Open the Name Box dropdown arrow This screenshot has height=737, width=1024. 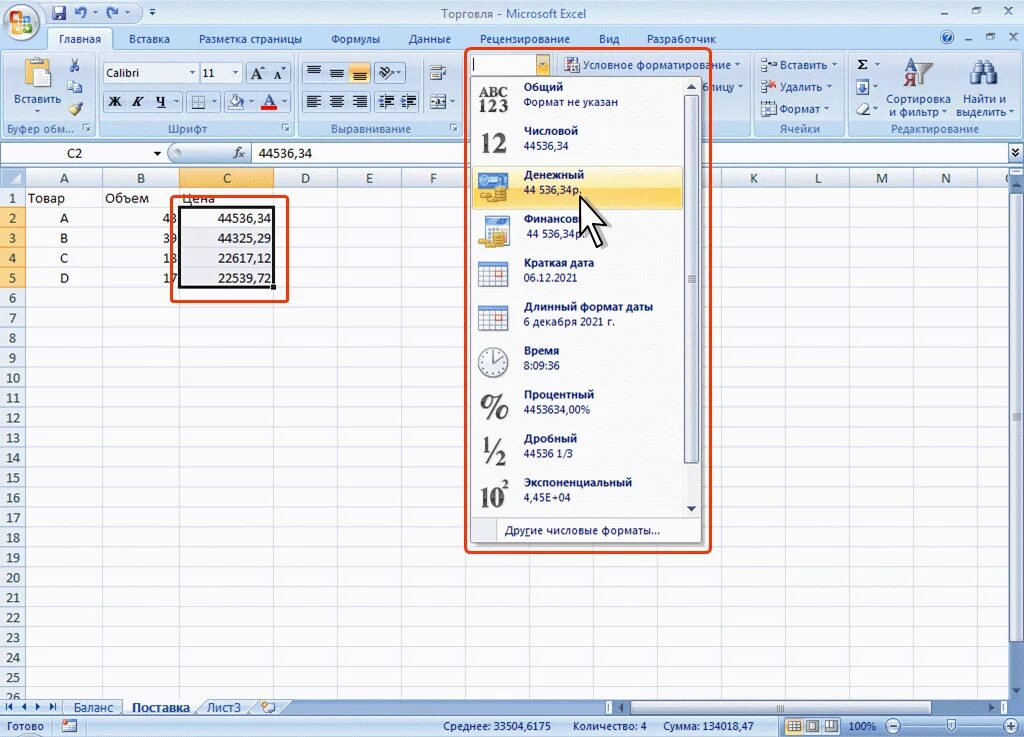157,153
